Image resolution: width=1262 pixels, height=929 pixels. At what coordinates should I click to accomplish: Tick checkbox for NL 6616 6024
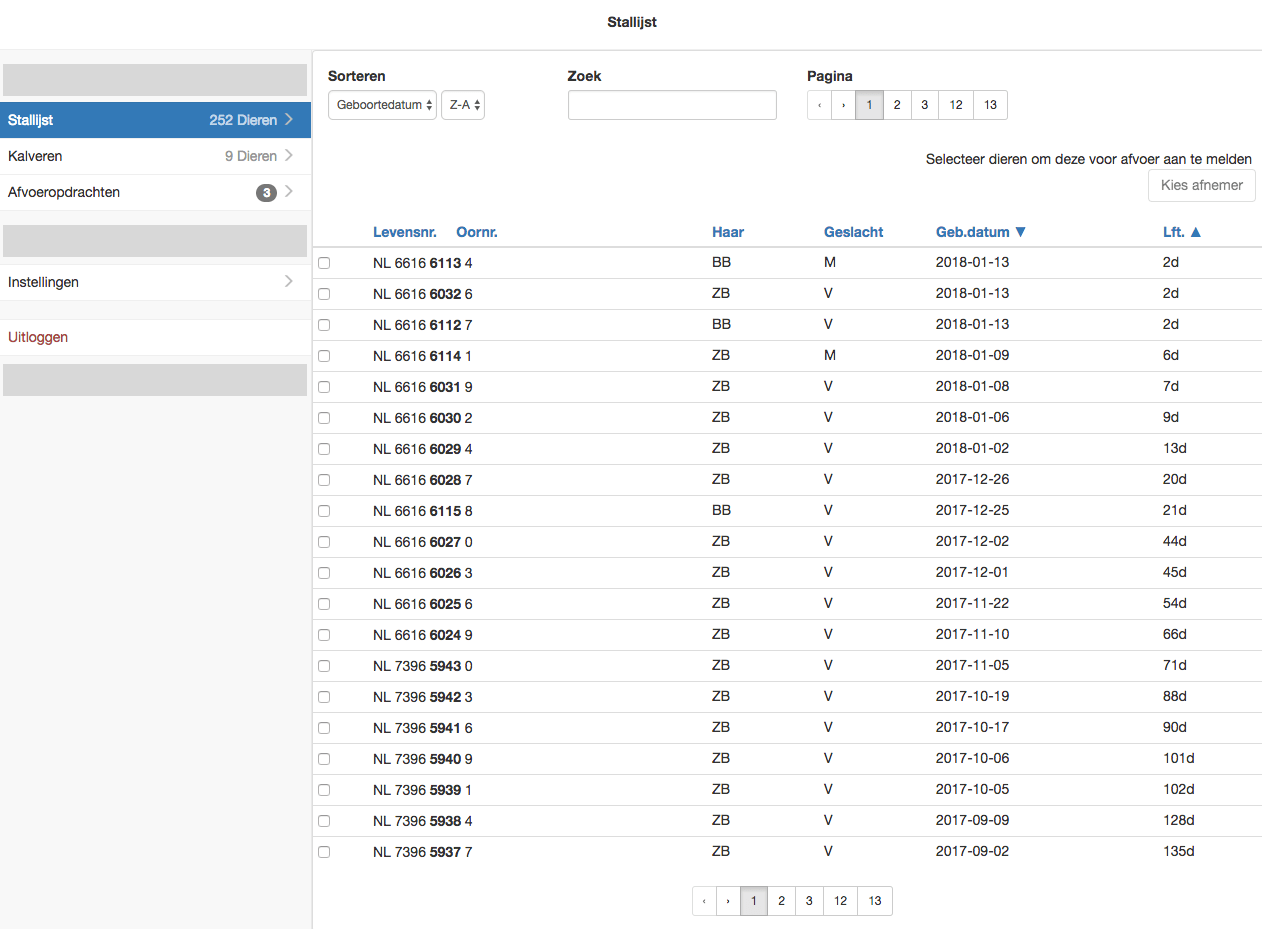pyautogui.click(x=324, y=635)
